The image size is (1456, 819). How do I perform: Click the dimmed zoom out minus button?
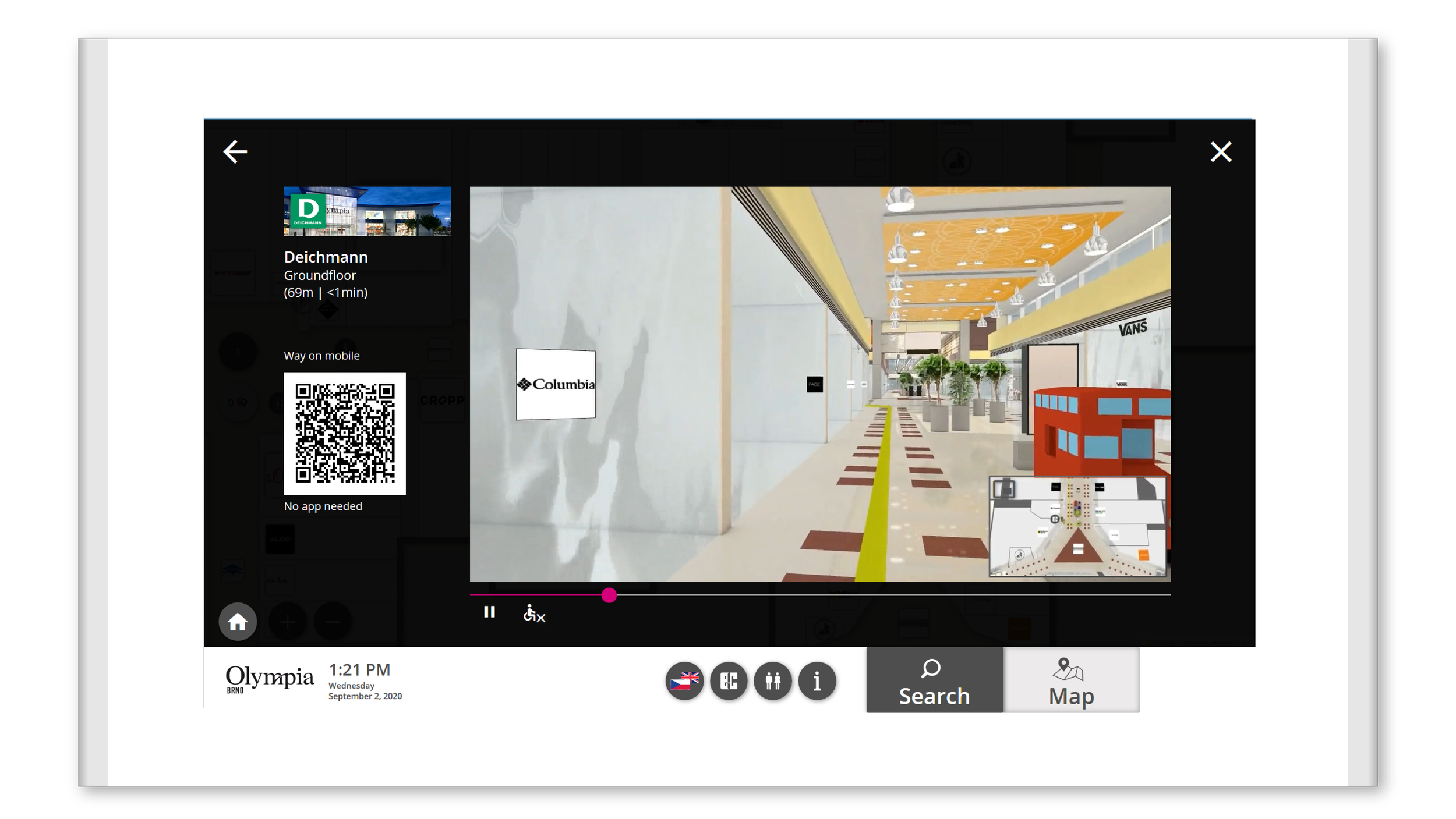click(333, 622)
